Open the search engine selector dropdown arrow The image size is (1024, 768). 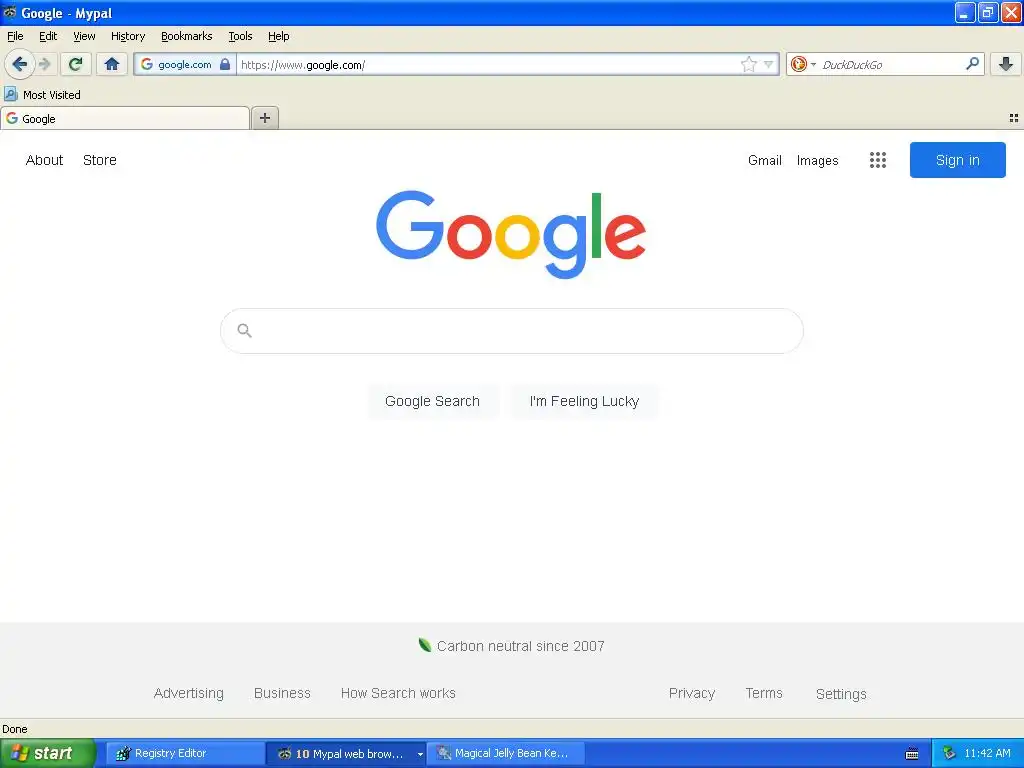[813, 64]
